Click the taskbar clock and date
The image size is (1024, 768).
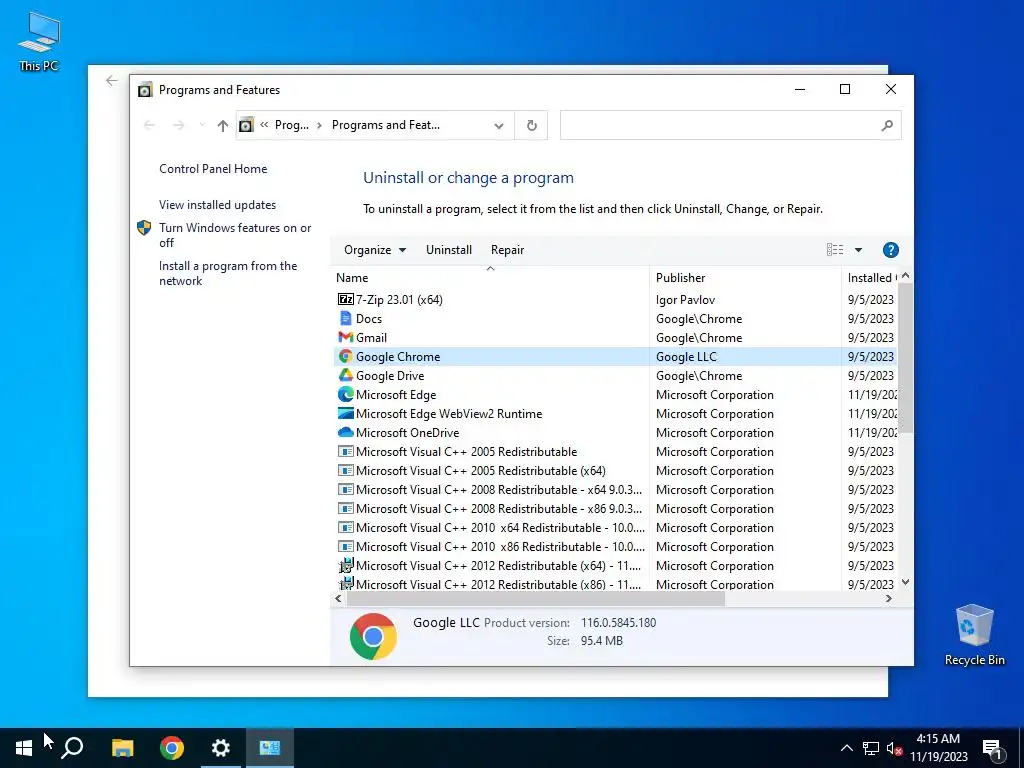938,748
